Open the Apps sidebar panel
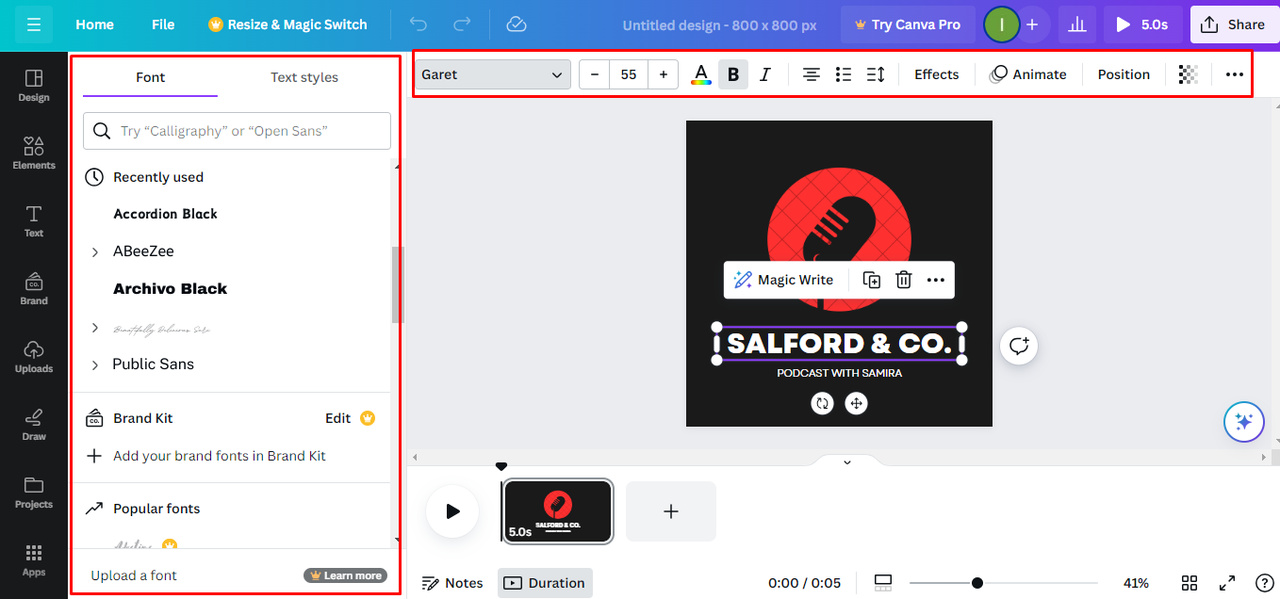Screen dimensions: 1280x599 tap(34, 560)
